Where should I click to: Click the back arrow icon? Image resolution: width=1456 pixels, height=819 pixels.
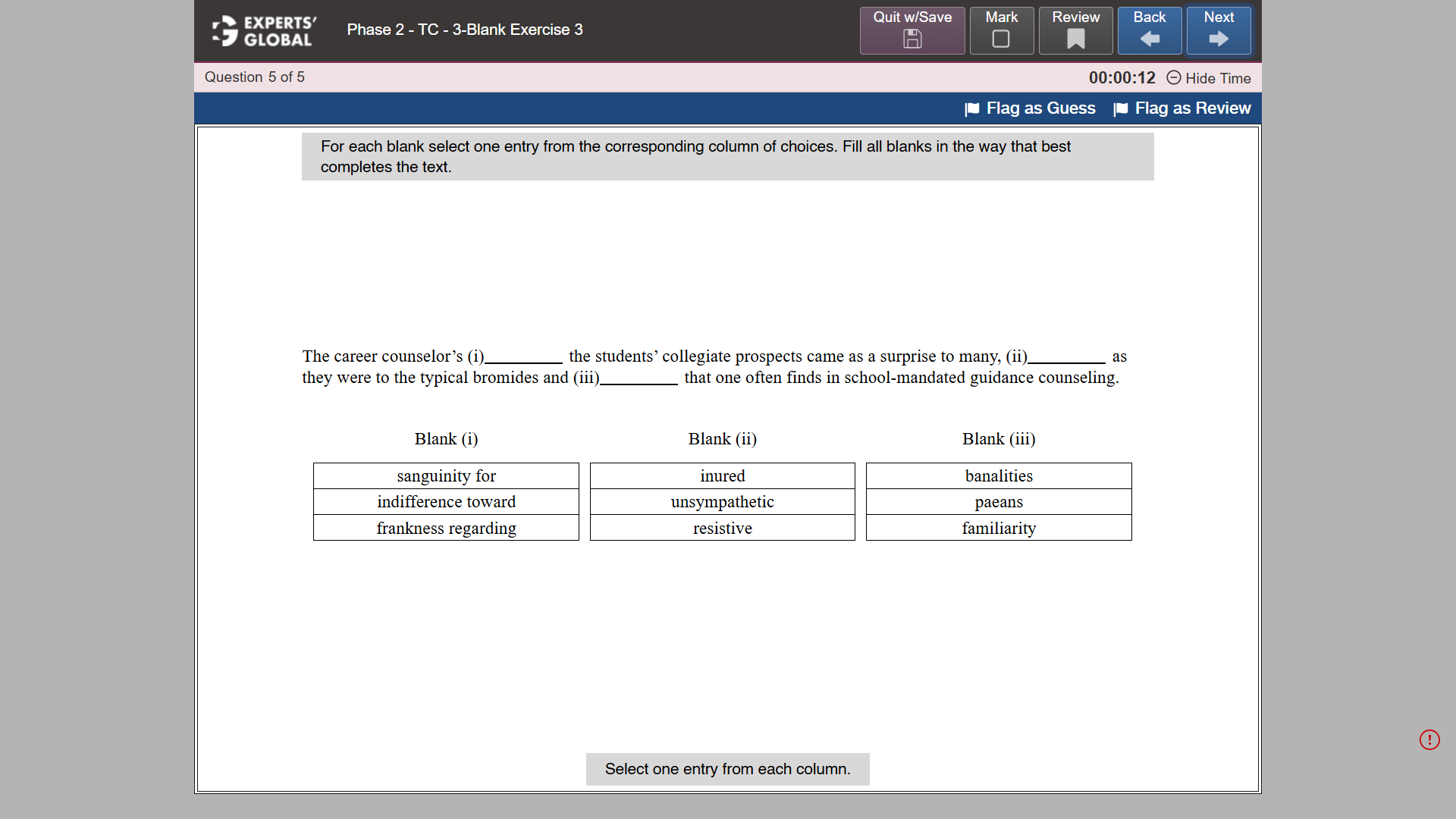[1149, 39]
